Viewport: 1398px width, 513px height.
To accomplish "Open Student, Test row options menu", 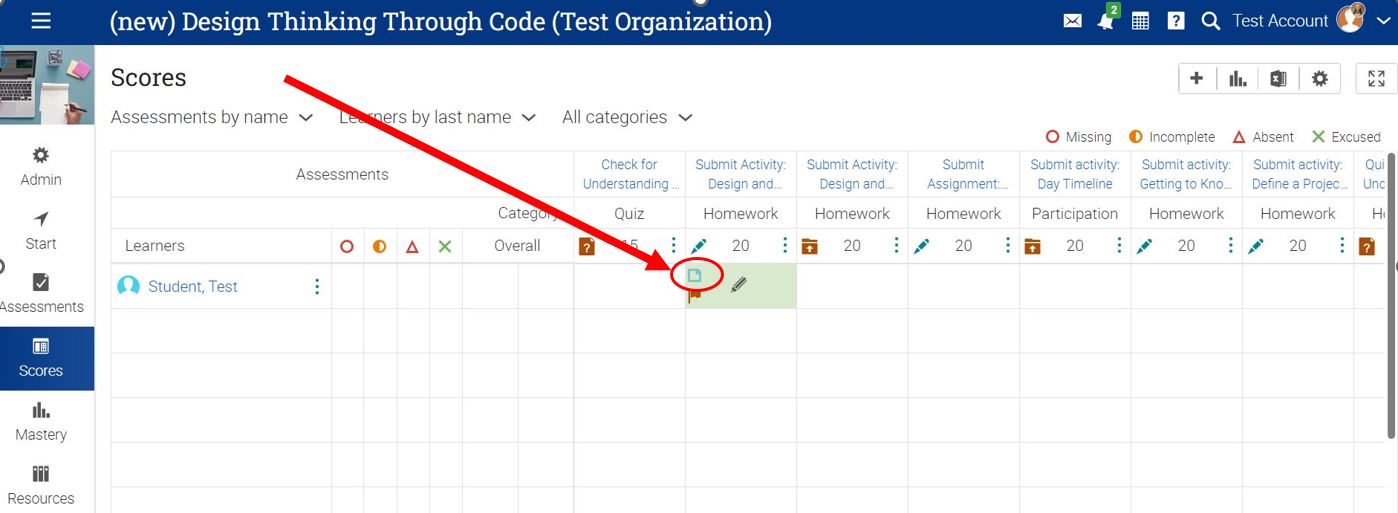I will [x=317, y=287].
